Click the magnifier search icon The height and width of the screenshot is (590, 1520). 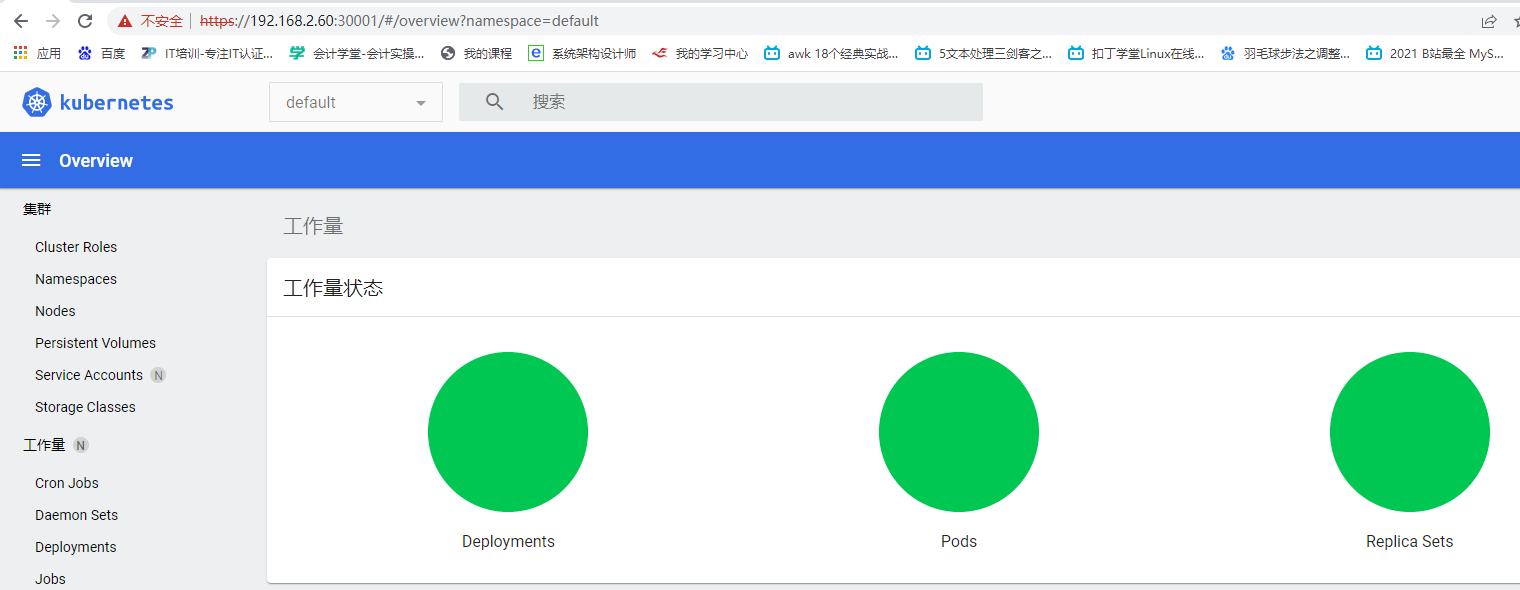tap(494, 102)
